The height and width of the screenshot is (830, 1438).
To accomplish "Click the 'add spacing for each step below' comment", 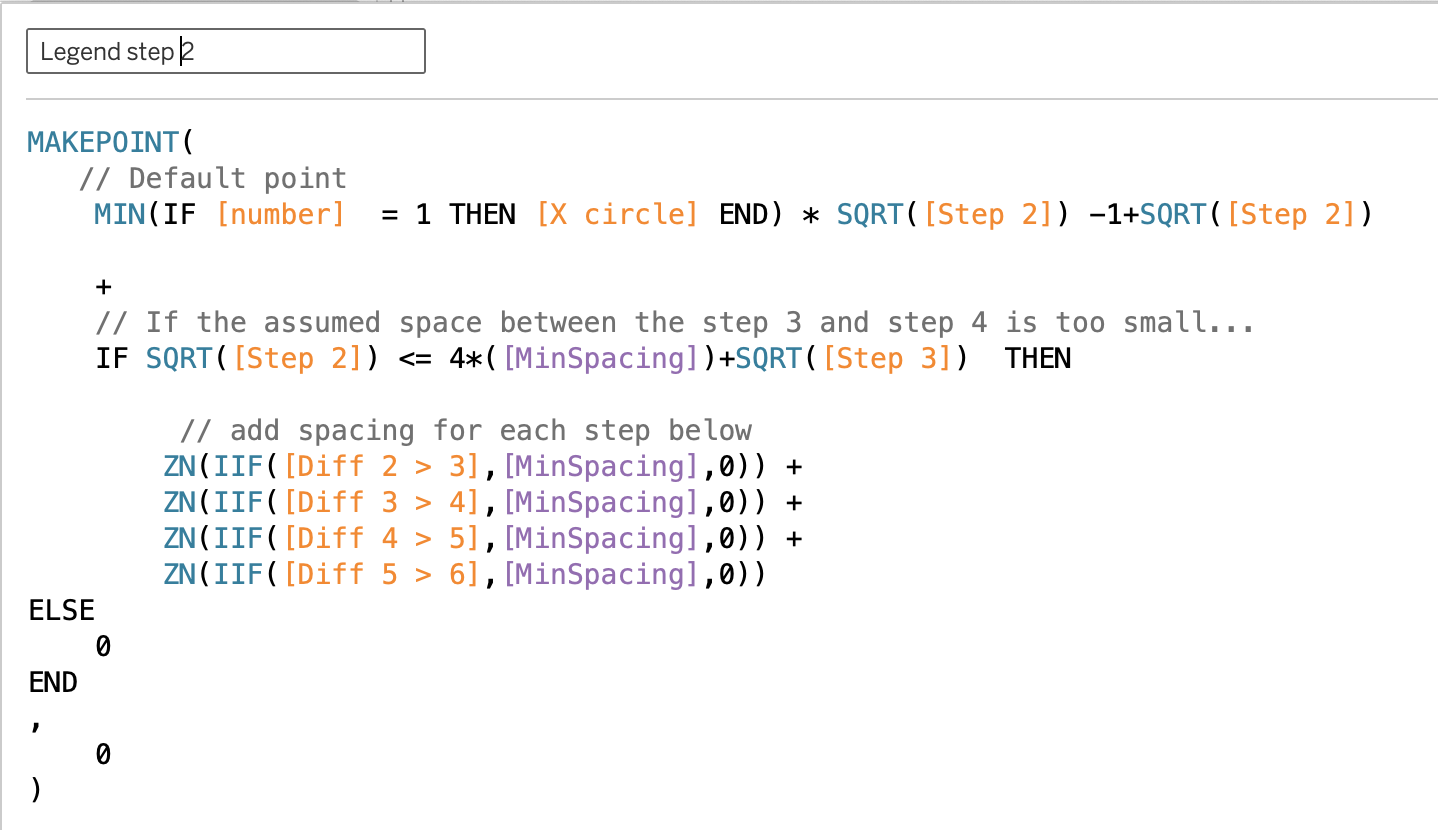I will (x=466, y=430).
